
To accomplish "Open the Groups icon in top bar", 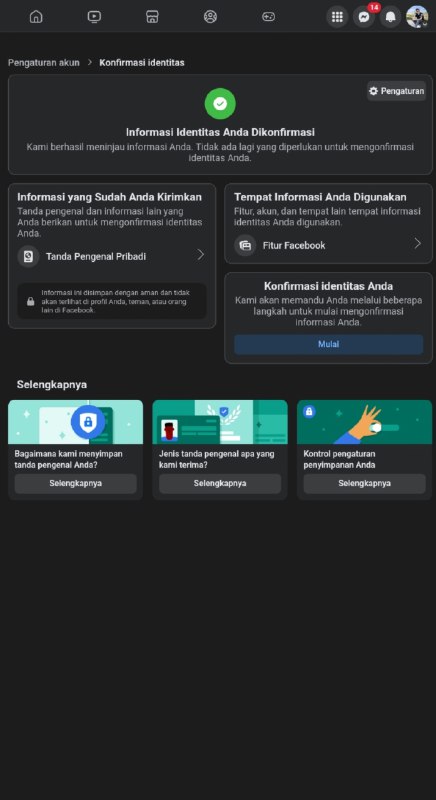I will point(210,16).
